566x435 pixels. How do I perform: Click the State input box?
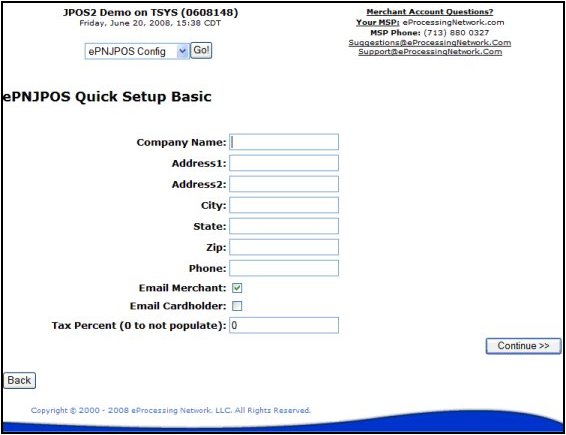(x=284, y=226)
